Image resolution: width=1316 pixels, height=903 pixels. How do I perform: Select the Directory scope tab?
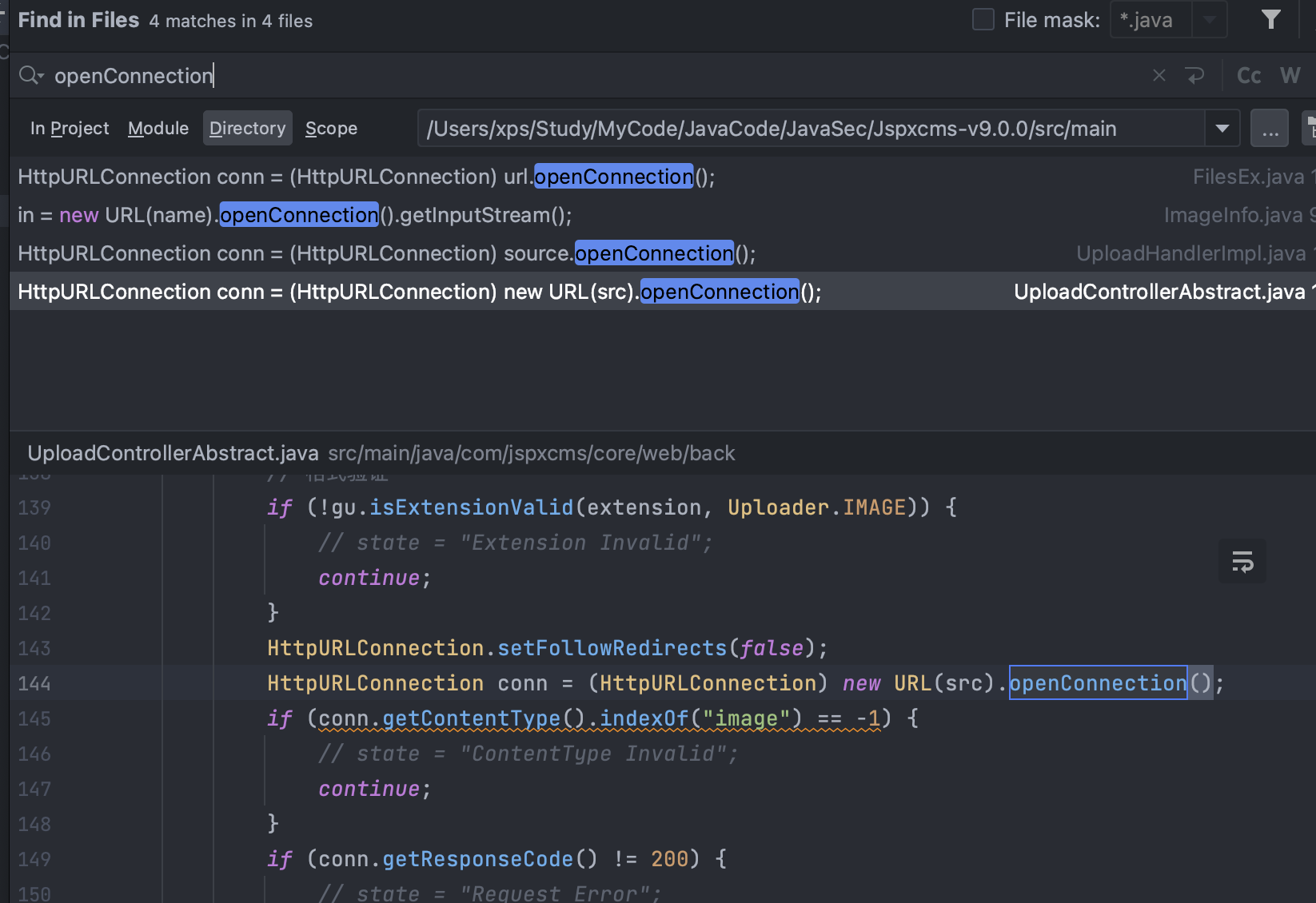click(247, 129)
